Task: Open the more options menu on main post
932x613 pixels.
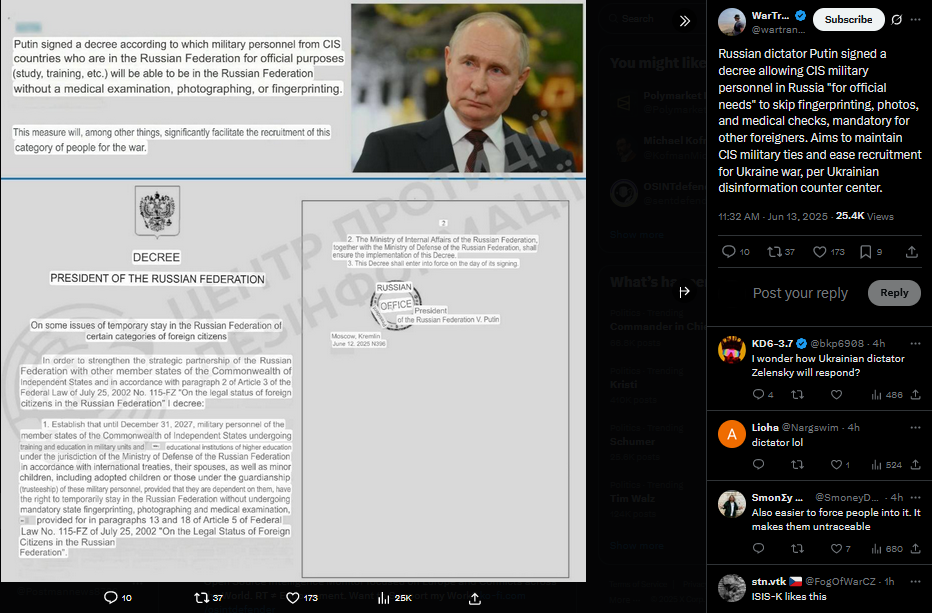Action: [x=915, y=20]
